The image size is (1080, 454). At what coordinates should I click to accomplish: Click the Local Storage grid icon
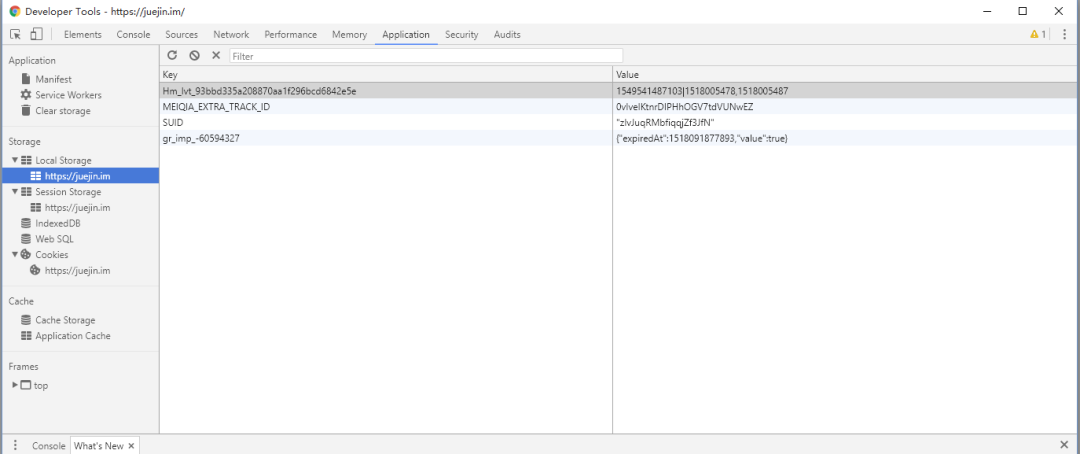(26, 160)
